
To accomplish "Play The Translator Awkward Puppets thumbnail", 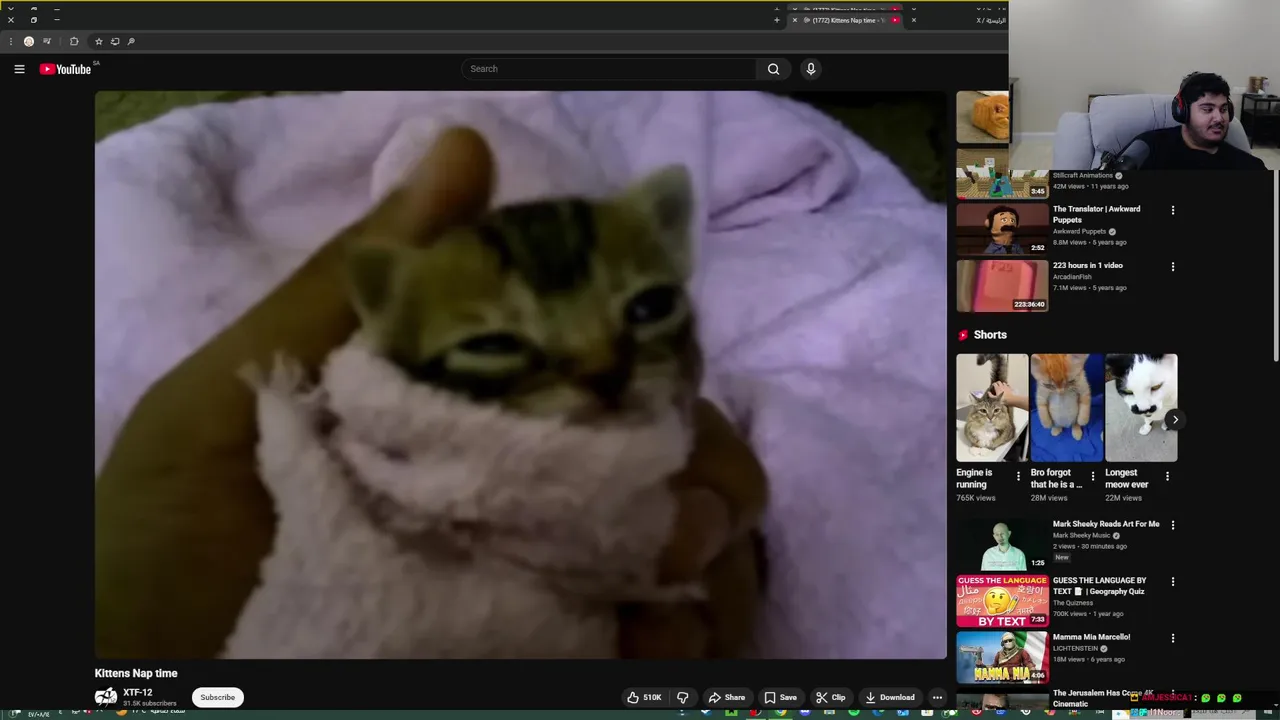I will click(1002, 229).
